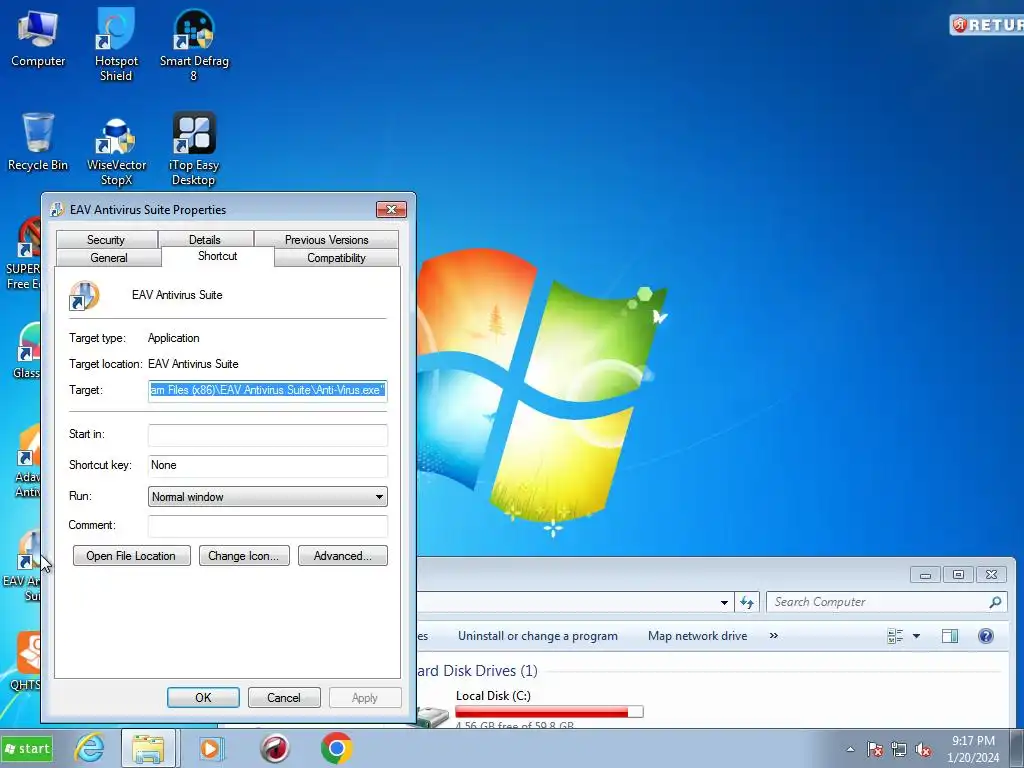
Task: Click the Change Icon button
Action: point(244,556)
